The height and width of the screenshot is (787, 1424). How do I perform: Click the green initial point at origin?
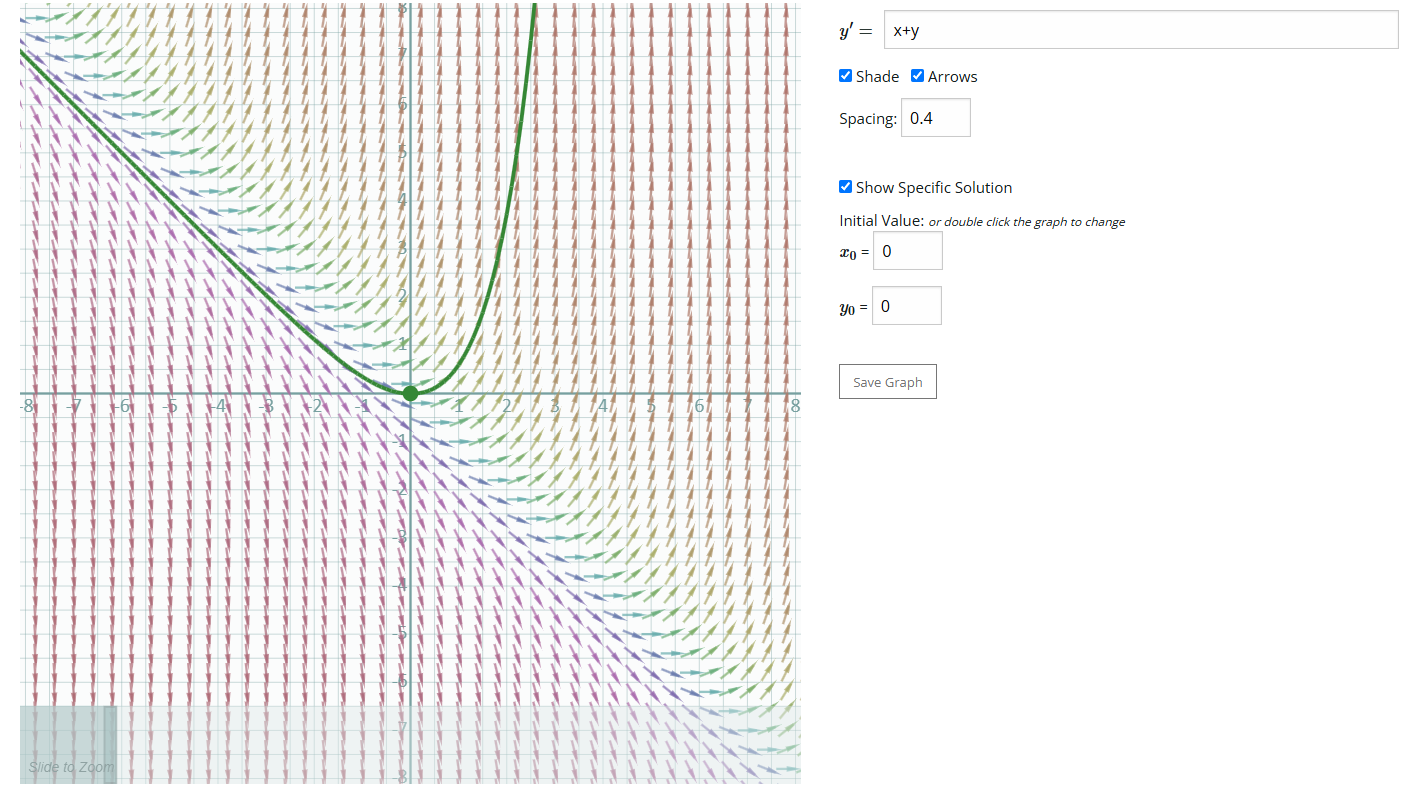(410, 393)
